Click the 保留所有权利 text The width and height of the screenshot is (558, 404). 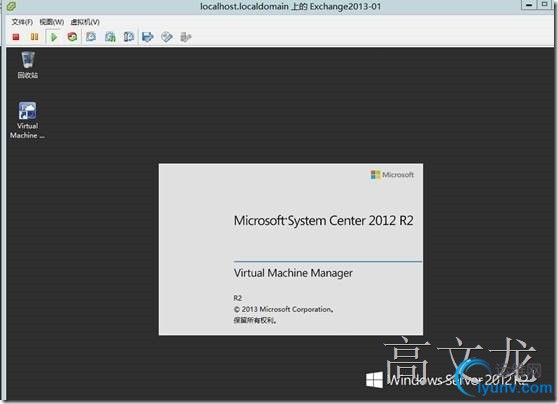click(255, 320)
